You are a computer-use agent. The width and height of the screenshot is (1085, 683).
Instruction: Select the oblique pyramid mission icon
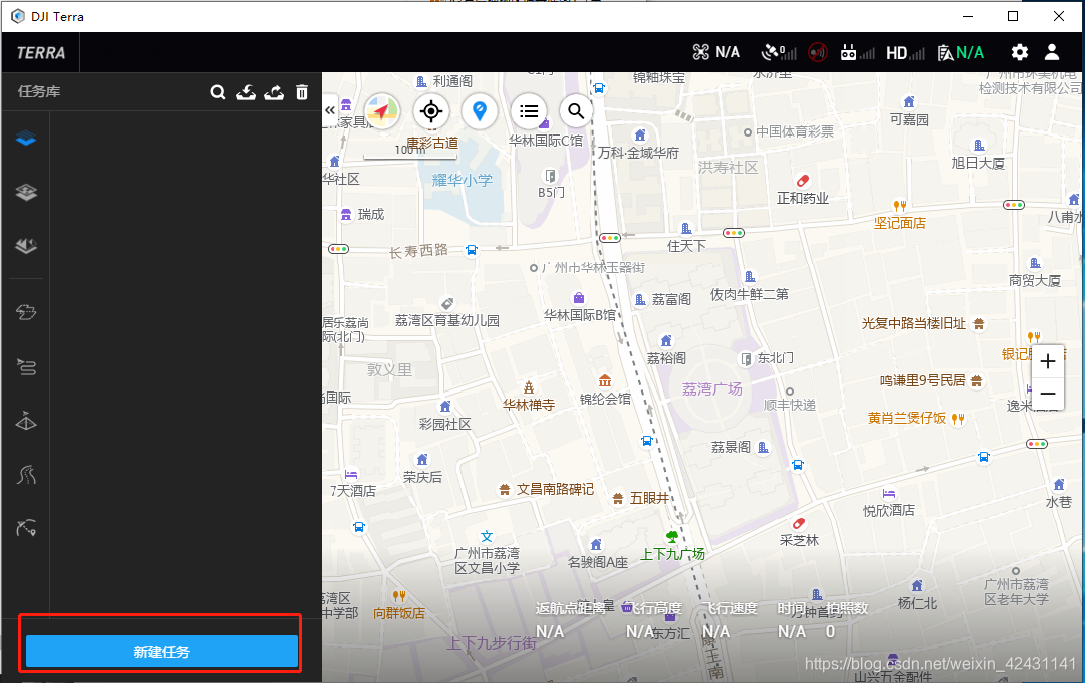26,421
